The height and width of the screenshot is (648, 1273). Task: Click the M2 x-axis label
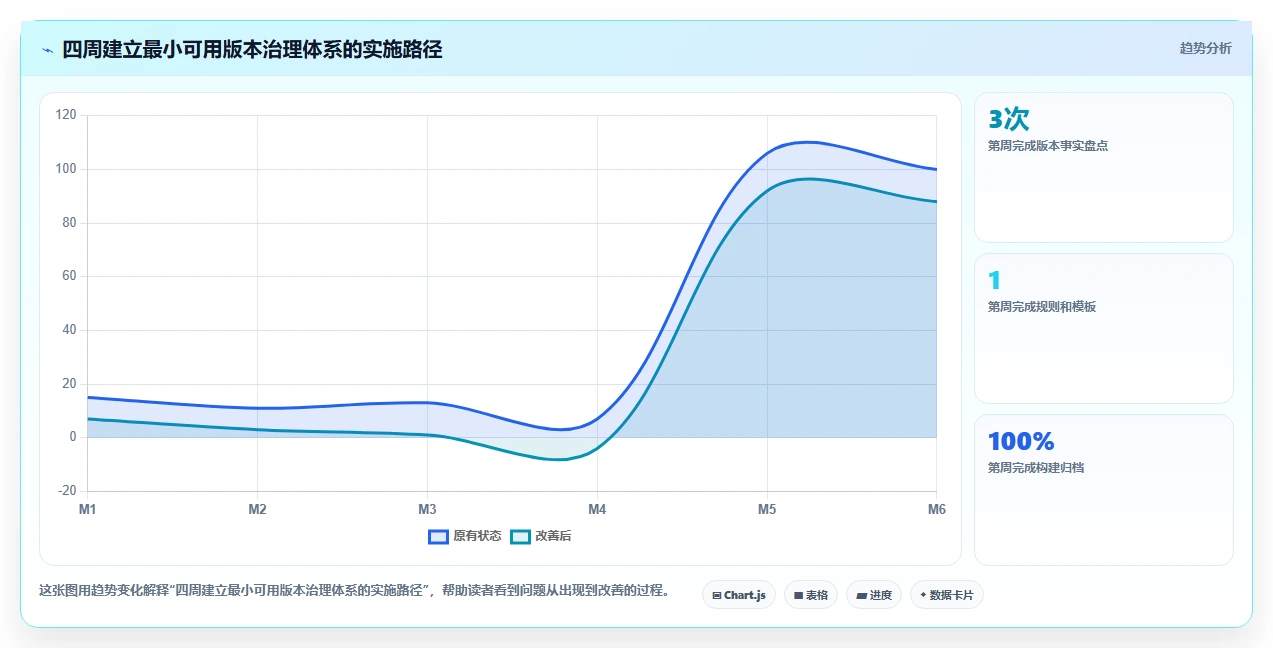[257, 510]
